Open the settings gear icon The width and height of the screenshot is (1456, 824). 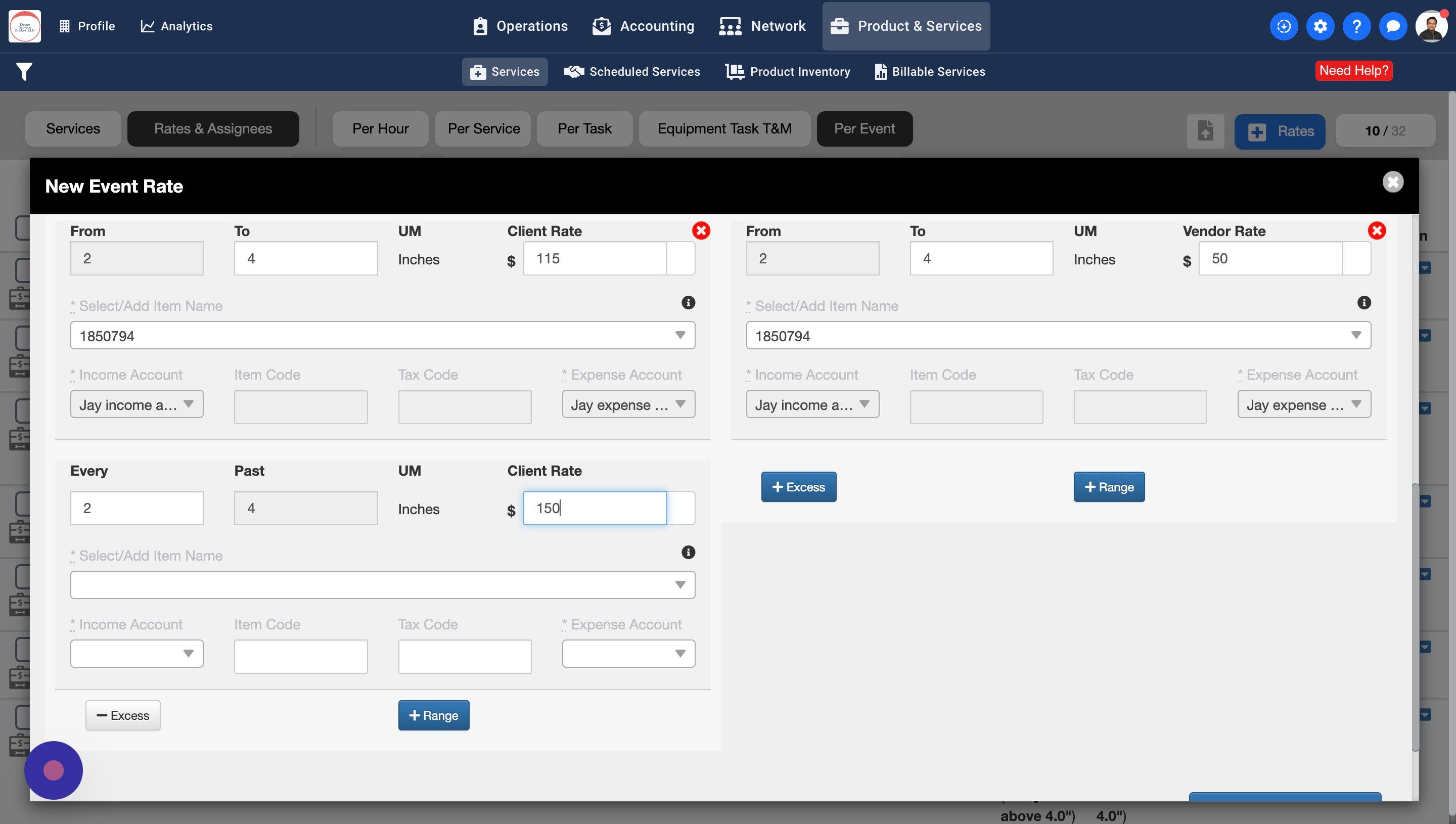point(1319,26)
